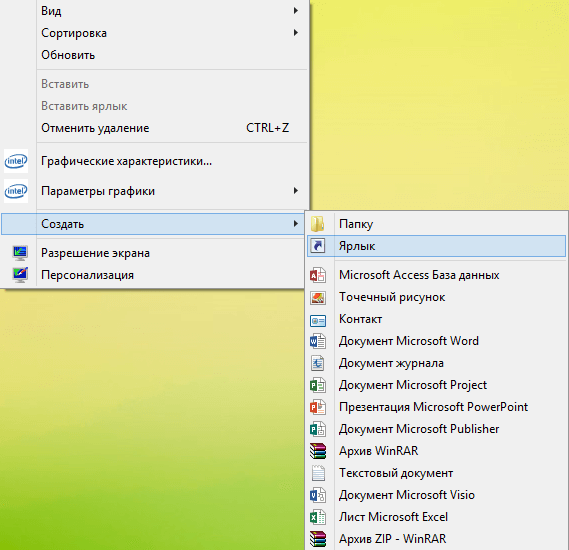The image size is (569, 550).
Task: Create Архив WinRAR
Action: (437, 451)
